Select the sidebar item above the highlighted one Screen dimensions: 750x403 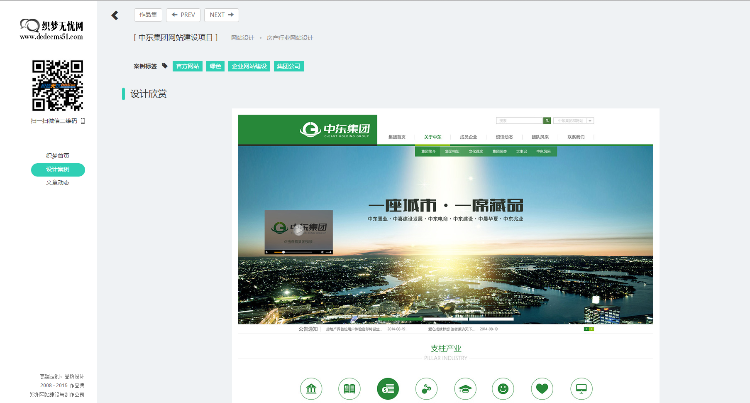[x=58, y=156]
